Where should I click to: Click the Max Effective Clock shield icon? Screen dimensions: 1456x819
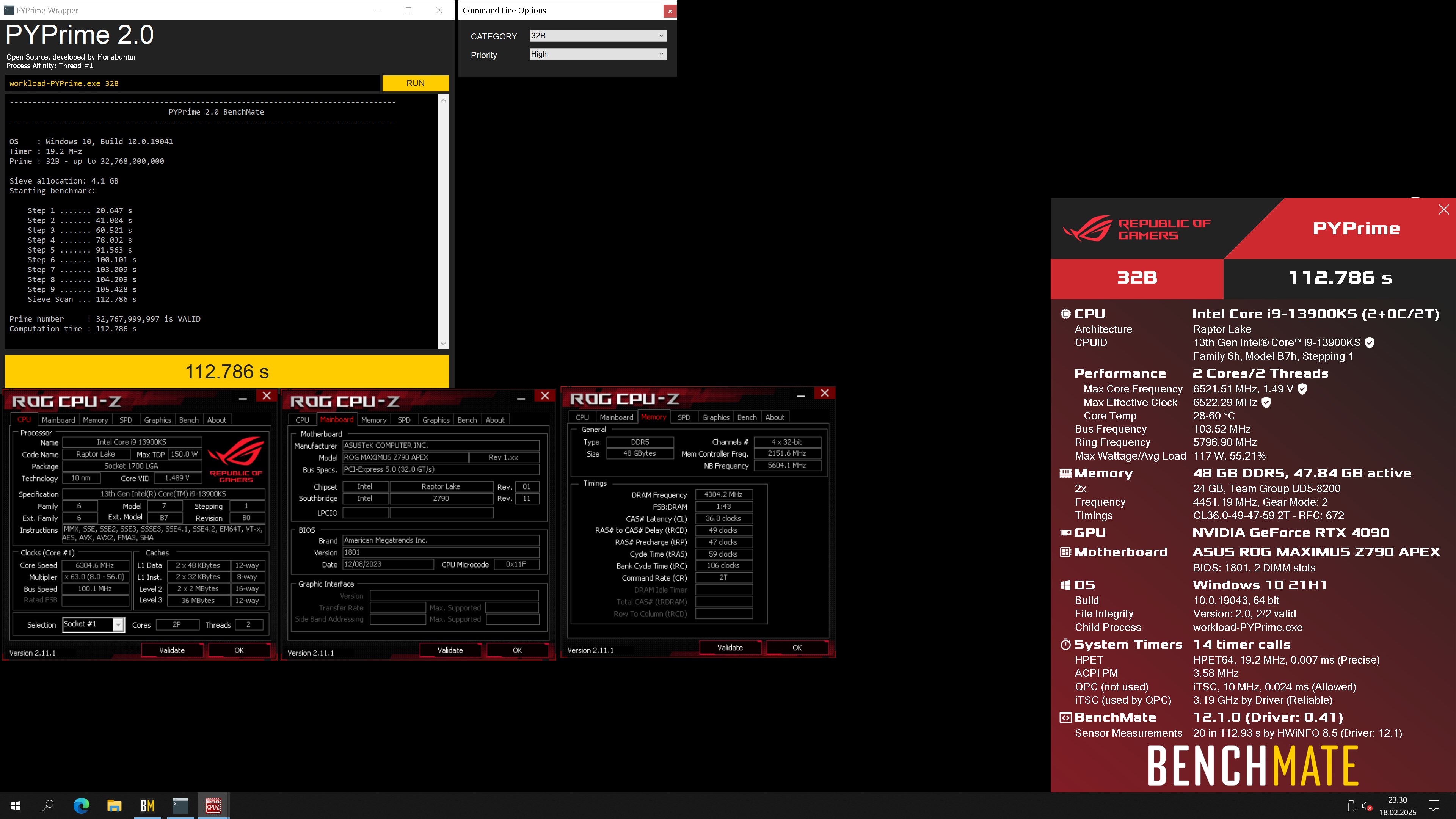pyautogui.click(x=1266, y=402)
